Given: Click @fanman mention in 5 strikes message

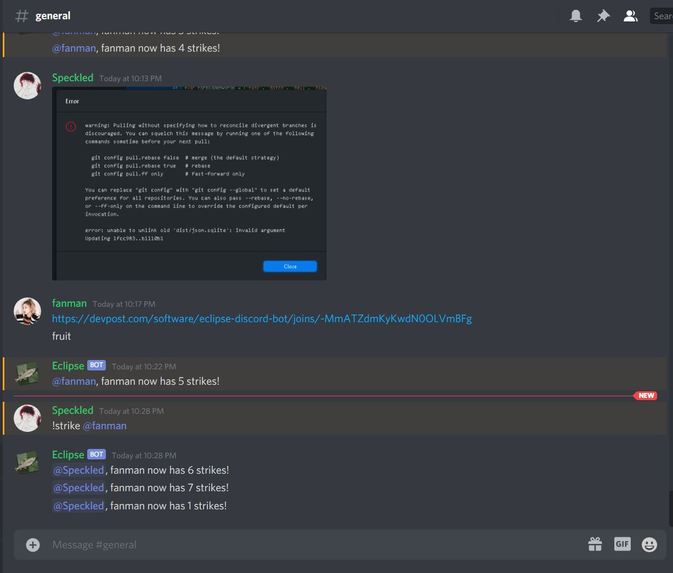Looking at the screenshot, I should tap(74, 381).
